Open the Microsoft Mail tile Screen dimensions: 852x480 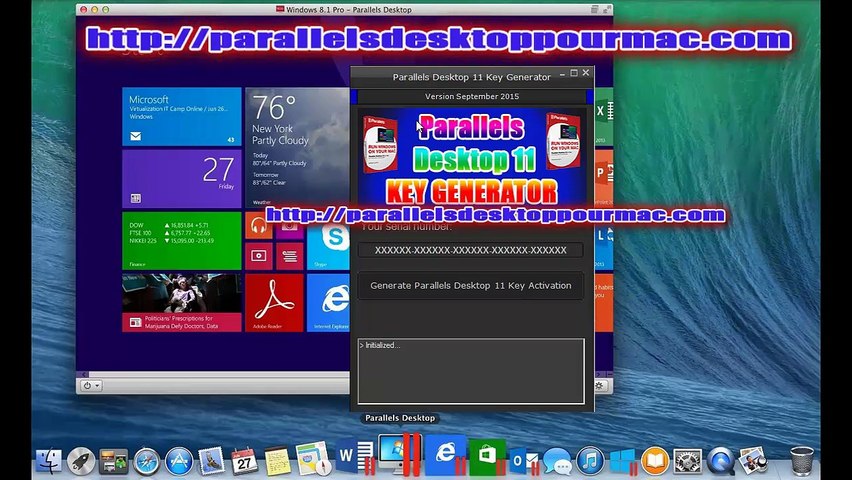(x=181, y=116)
